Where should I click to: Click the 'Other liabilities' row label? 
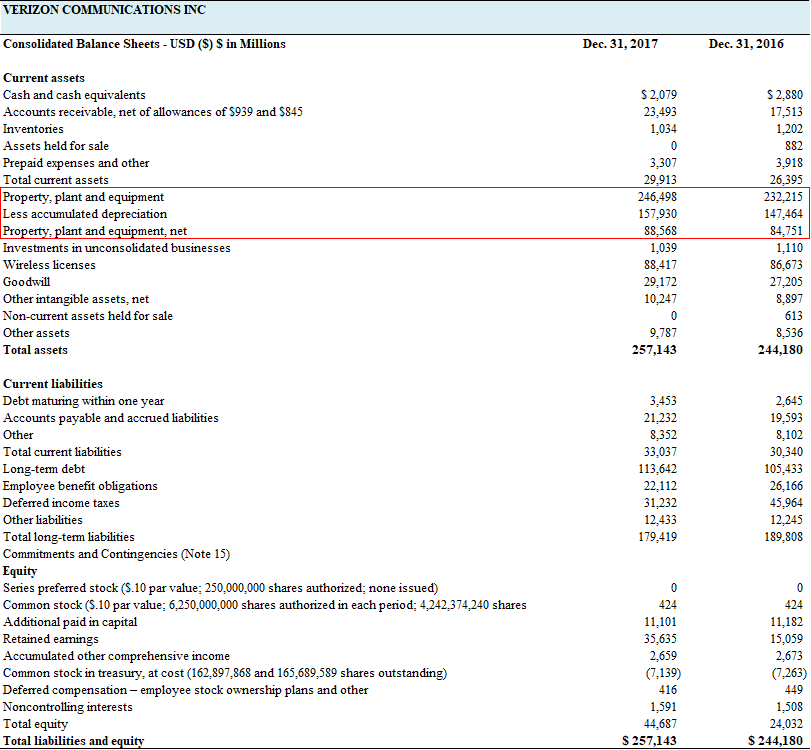click(x=43, y=520)
